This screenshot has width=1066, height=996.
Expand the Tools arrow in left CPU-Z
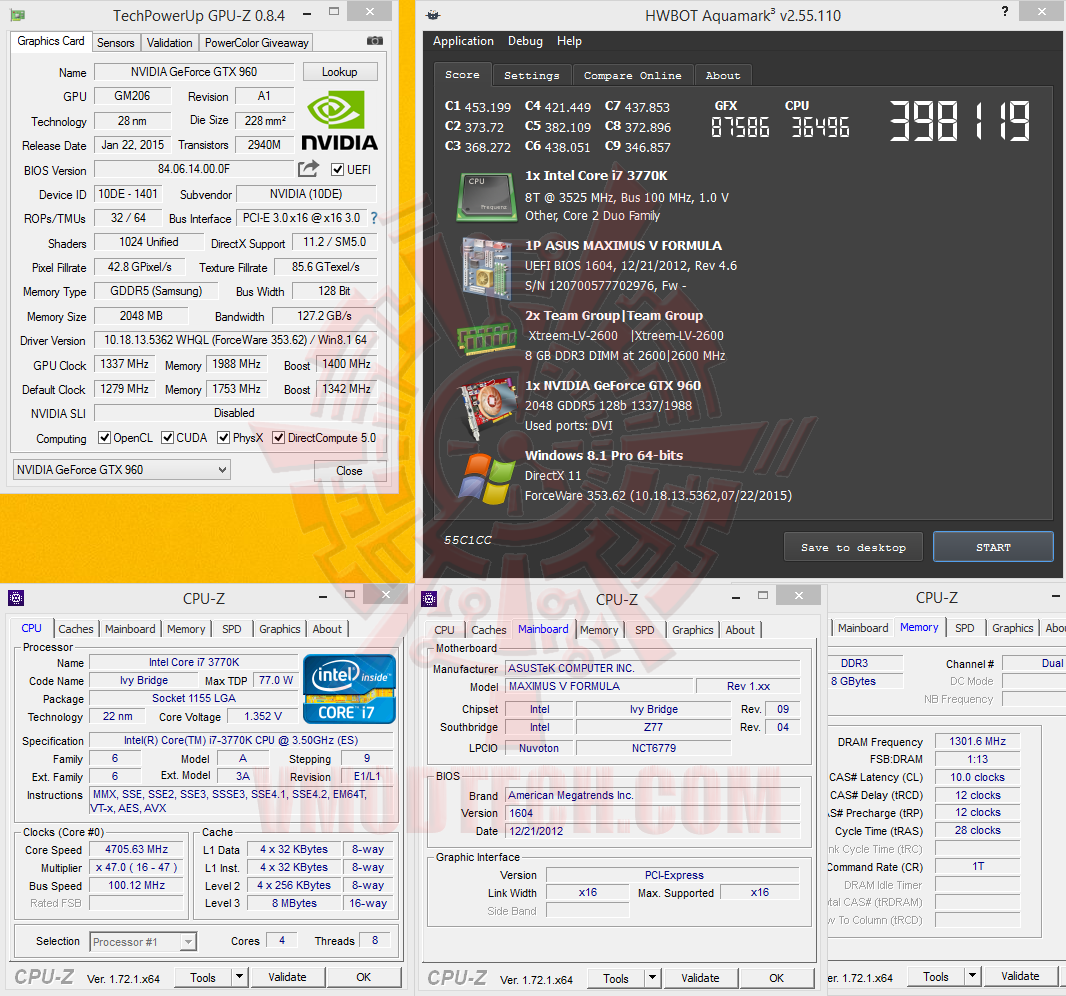point(239,977)
